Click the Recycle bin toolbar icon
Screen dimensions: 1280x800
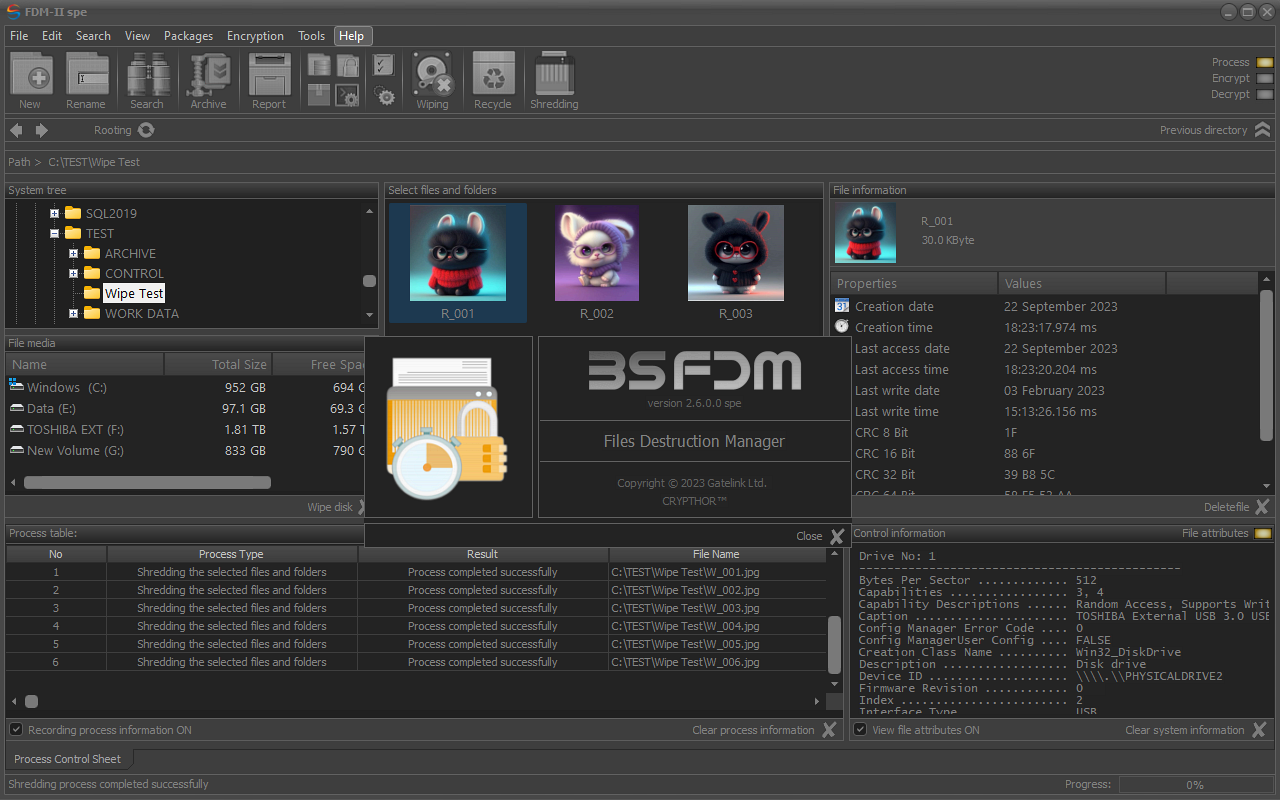(493, 74)
